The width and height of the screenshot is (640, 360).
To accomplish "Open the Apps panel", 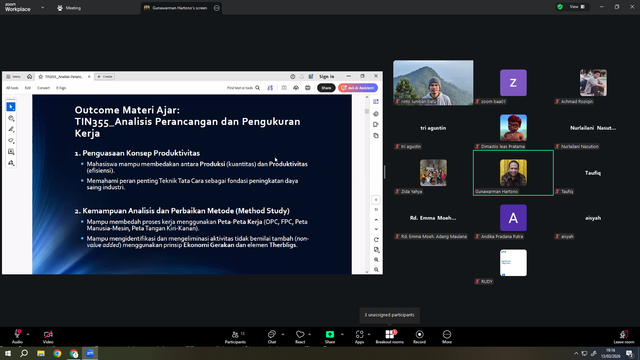I will pos(359,337).
